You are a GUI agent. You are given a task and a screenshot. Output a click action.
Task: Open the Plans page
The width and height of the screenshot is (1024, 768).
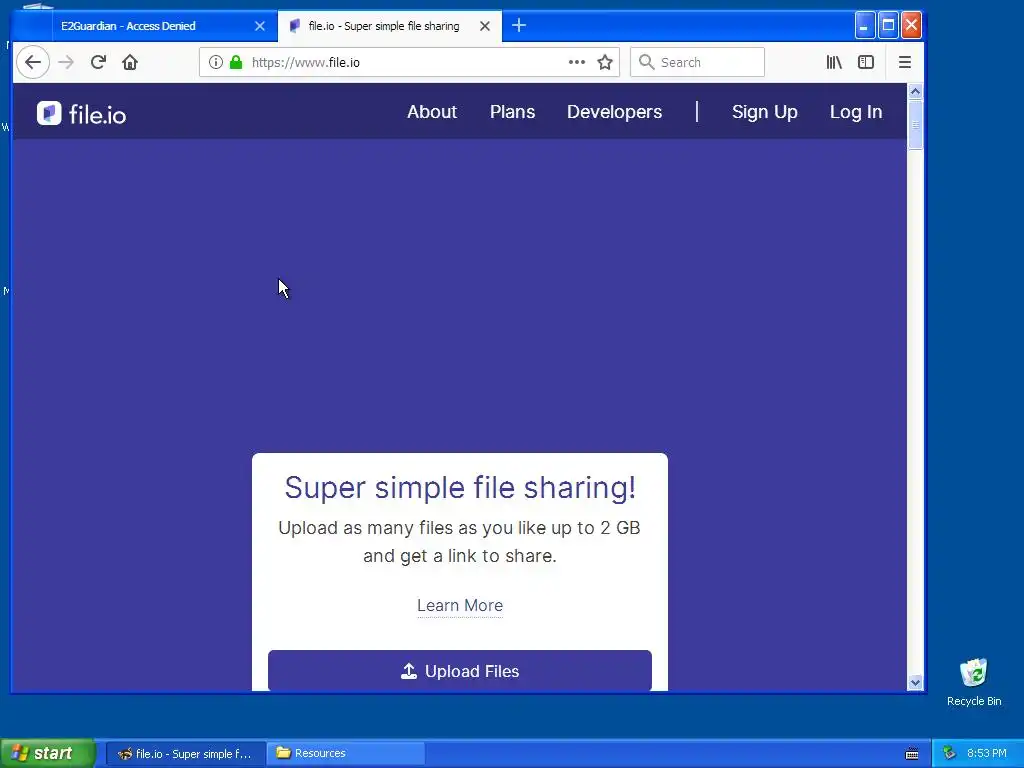point(512,112)
